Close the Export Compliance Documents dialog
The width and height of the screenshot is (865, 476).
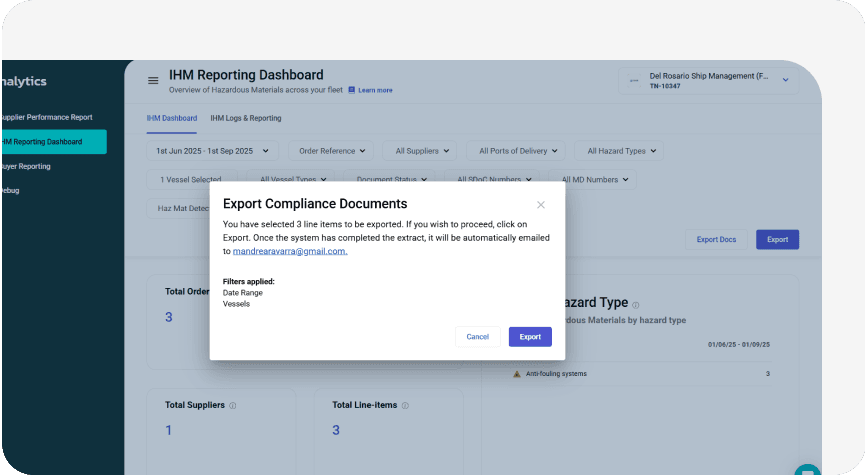[x=541, y=205]
